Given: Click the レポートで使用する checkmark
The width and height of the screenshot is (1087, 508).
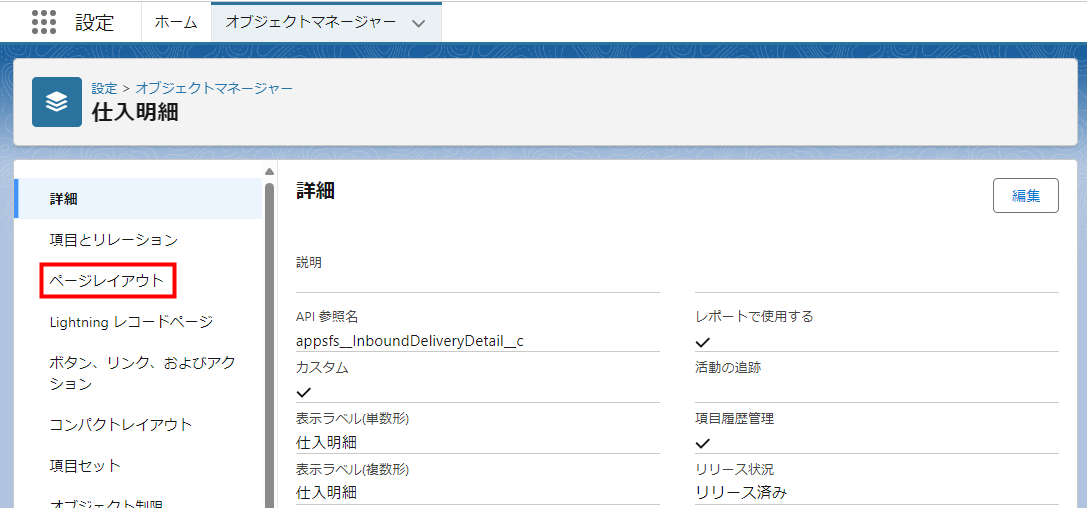Looking at the screenshot, I should pos(703,341).
